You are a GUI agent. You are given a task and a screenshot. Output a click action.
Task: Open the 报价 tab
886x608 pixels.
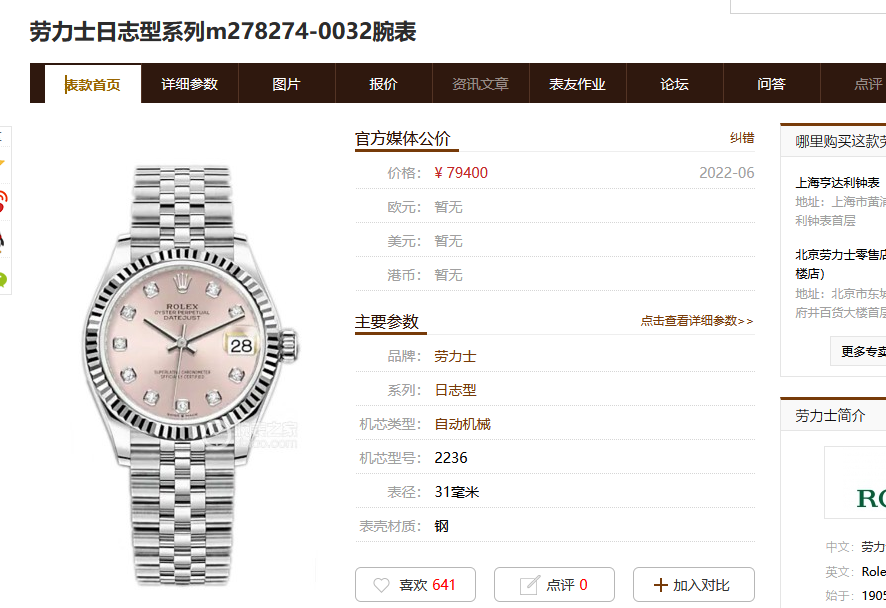tap(384, 84)
